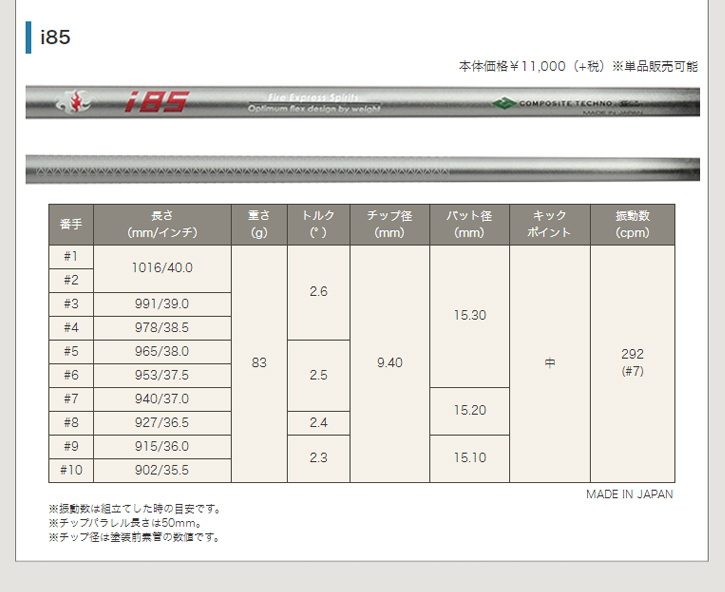
Task: Click the butt diameter value 15.20
Action: tap(470, 411)
